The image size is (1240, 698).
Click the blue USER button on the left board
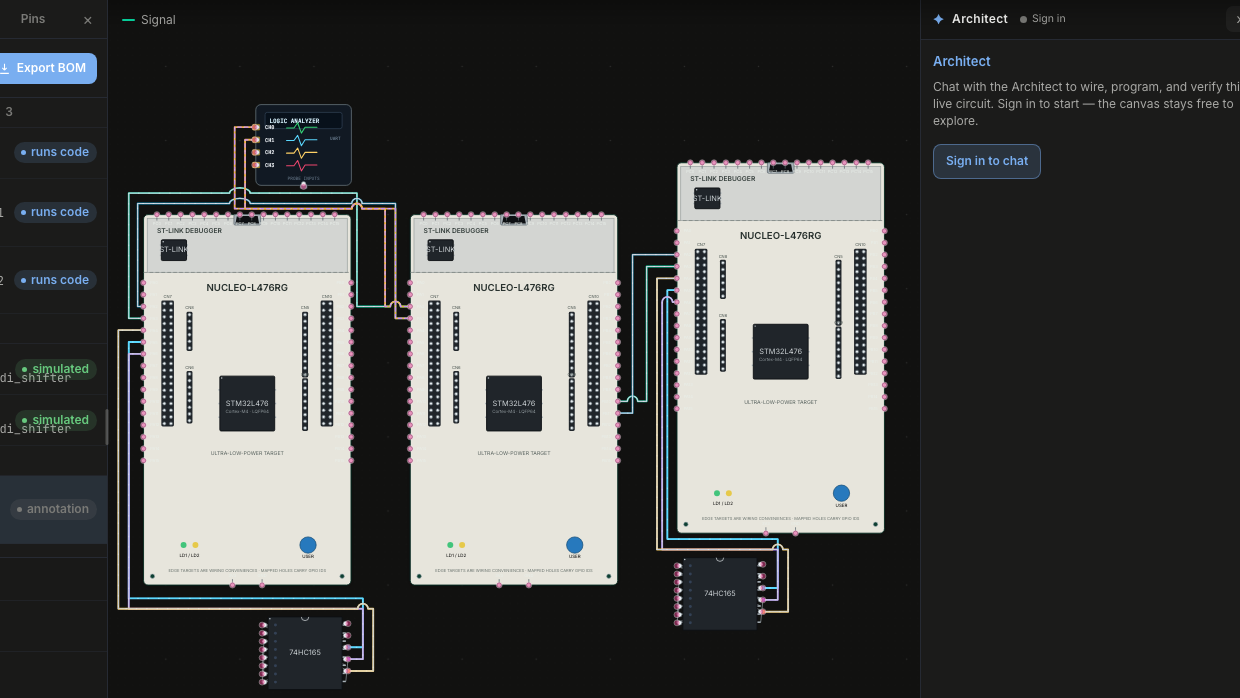coord(308,545)
